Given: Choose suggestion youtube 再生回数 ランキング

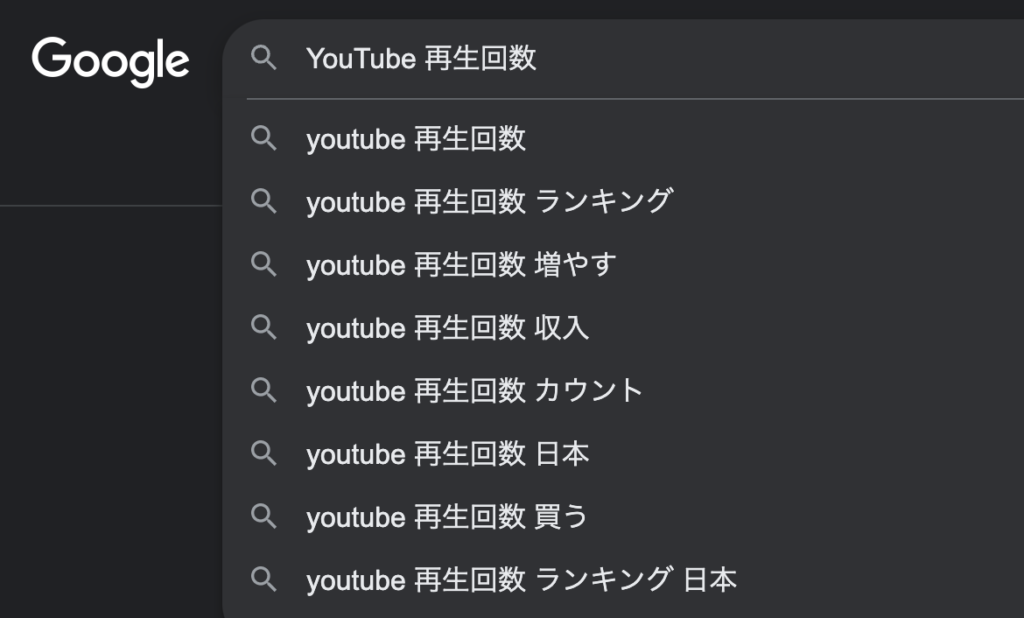Looking at the screenshot, I should point(624,201).
